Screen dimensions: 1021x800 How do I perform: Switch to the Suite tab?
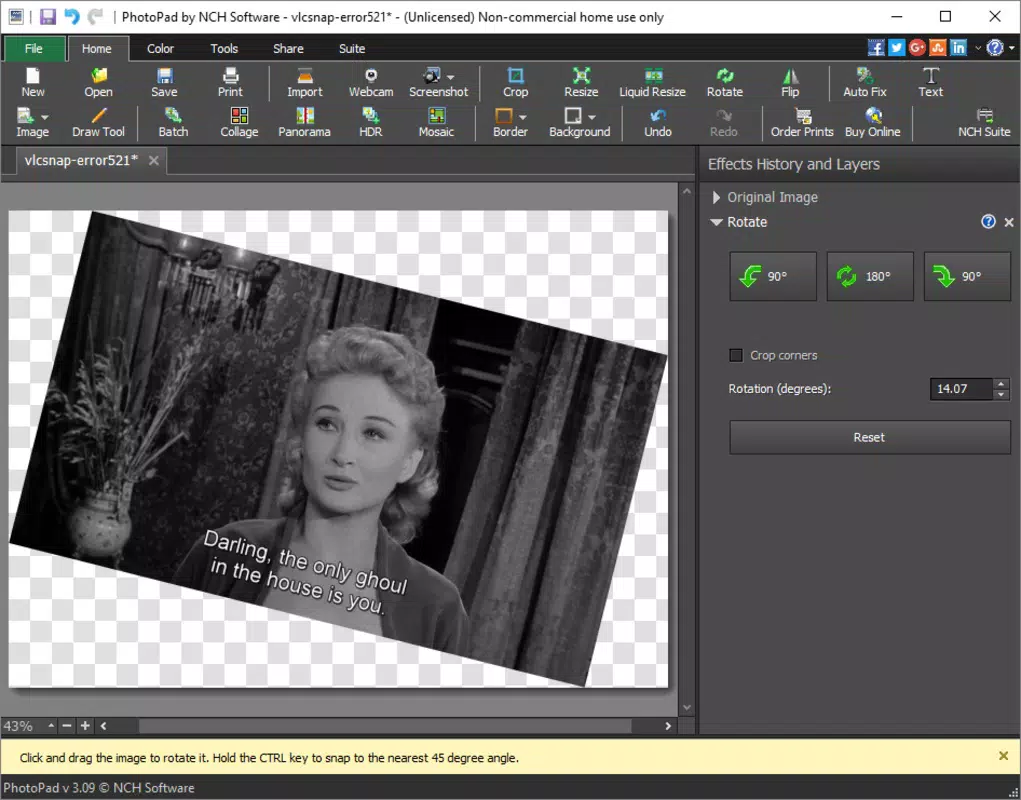coord(352,49)
